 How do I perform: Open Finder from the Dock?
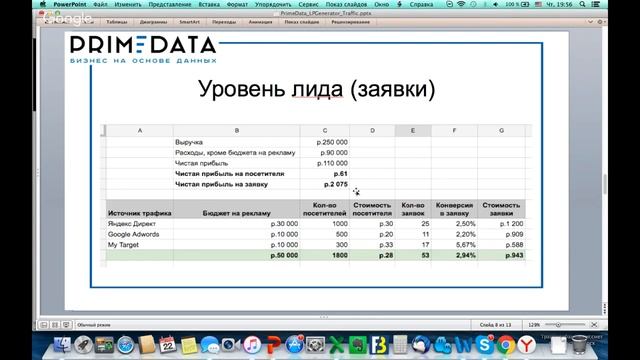pyautogui.click(x=62, y=345)
